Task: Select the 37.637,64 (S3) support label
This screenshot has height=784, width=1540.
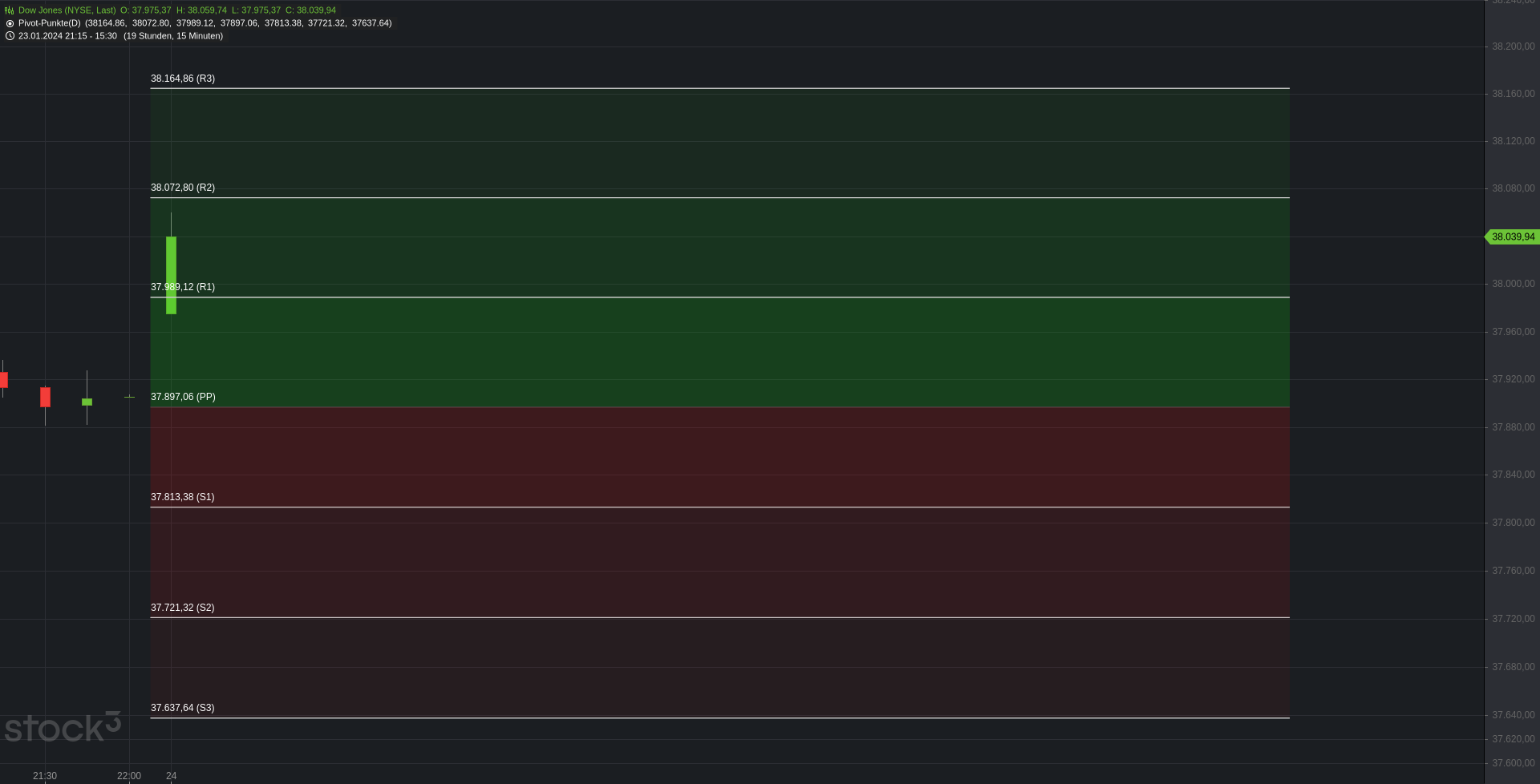Action: (183, 708)
